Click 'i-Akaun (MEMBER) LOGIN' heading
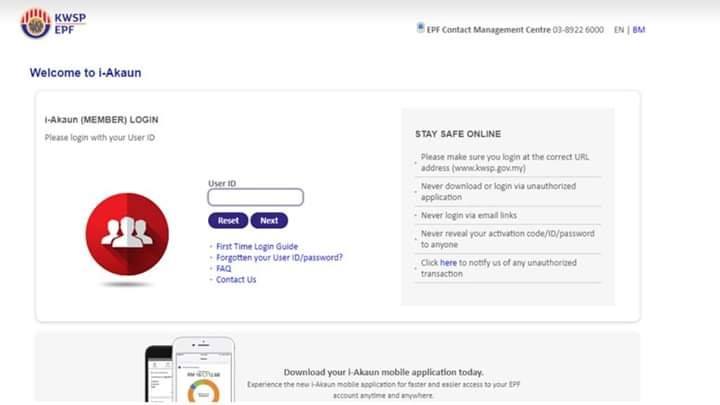Viewport: 720px width, 405px height. (101, 120)
